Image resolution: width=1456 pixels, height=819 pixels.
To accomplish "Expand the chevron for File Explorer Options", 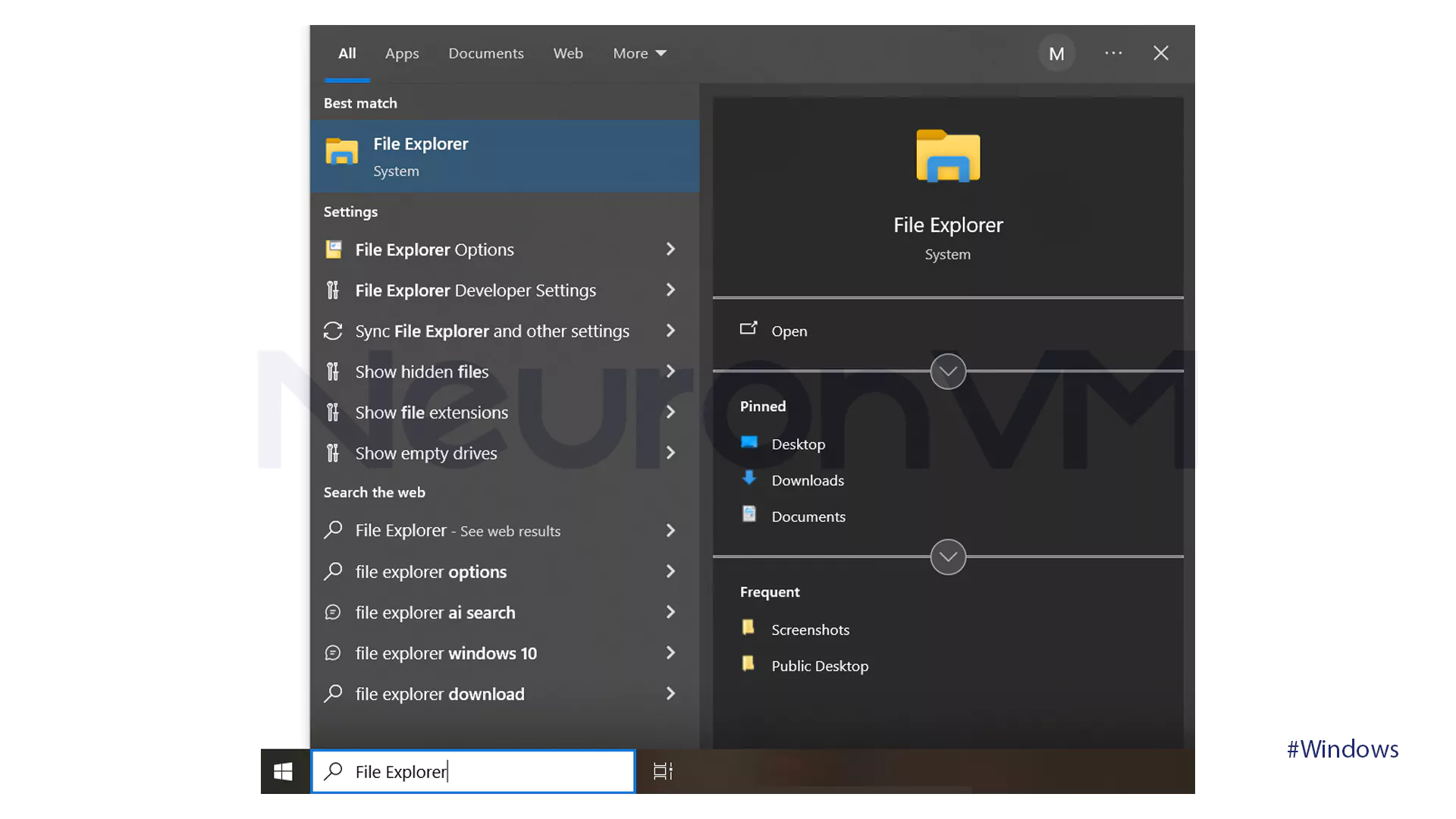I will coord(670,249).
